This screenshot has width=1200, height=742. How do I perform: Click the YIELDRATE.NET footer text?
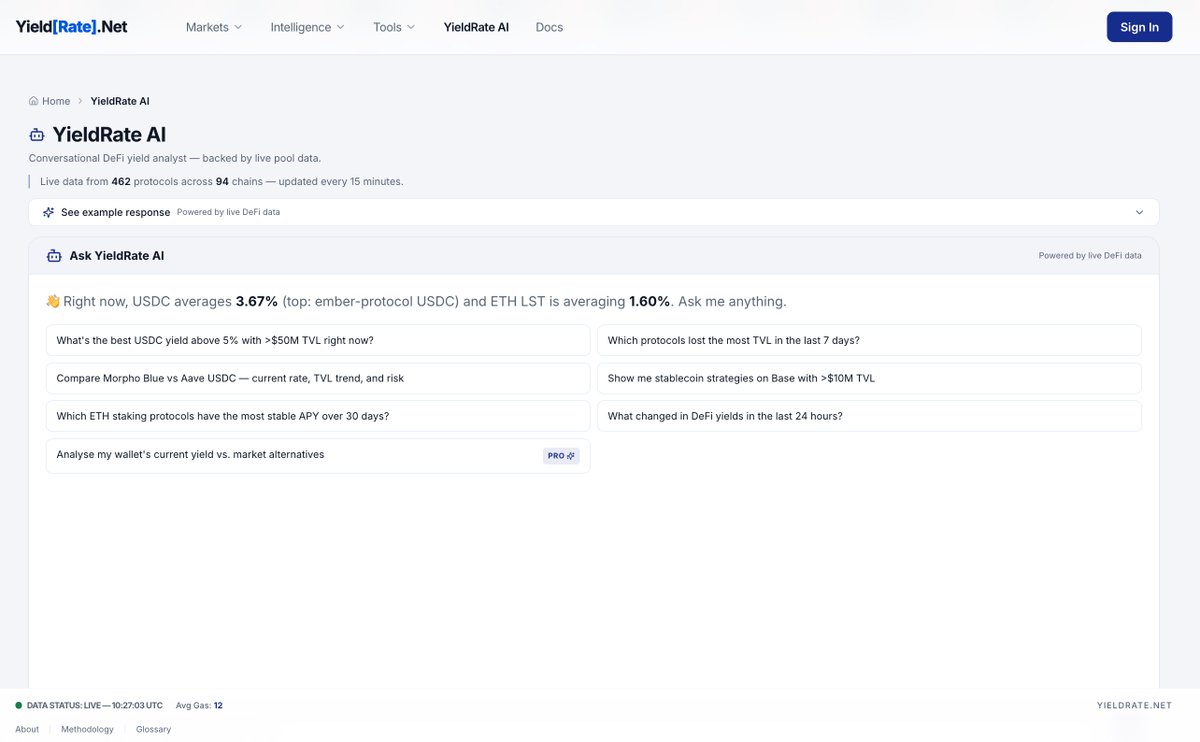click(1134, 706)
